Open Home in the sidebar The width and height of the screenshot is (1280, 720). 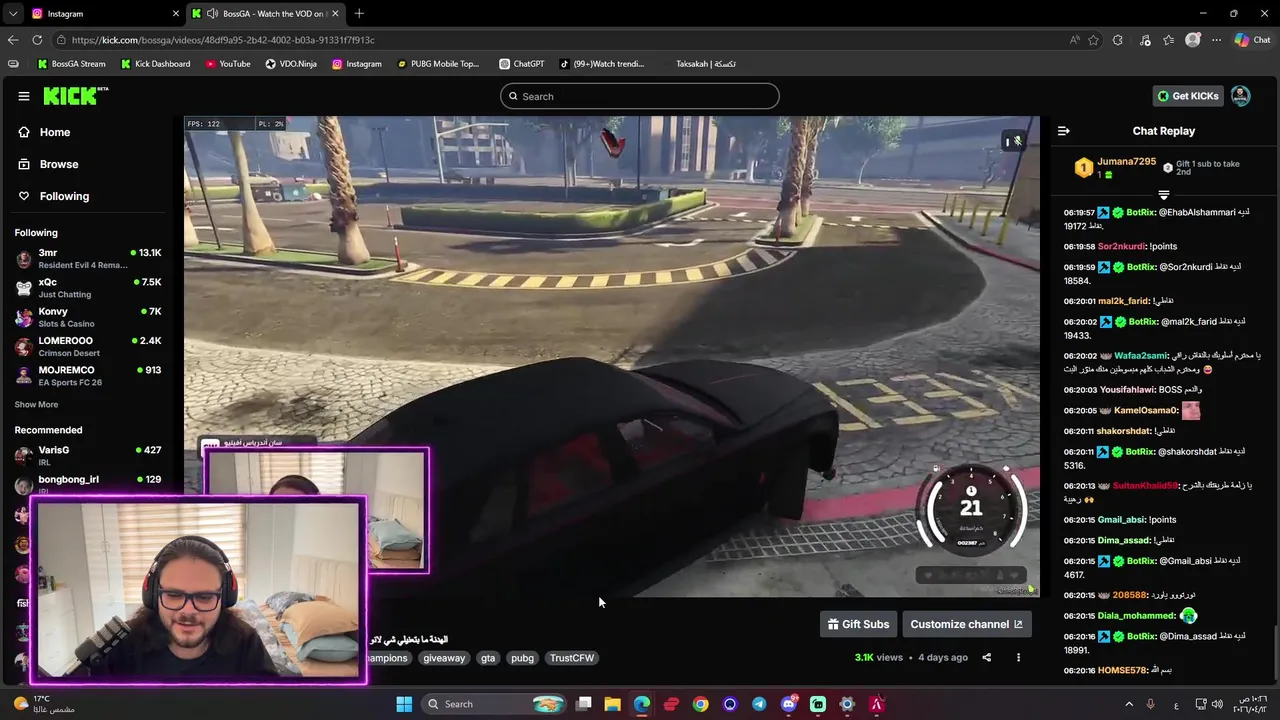(55, 132)
